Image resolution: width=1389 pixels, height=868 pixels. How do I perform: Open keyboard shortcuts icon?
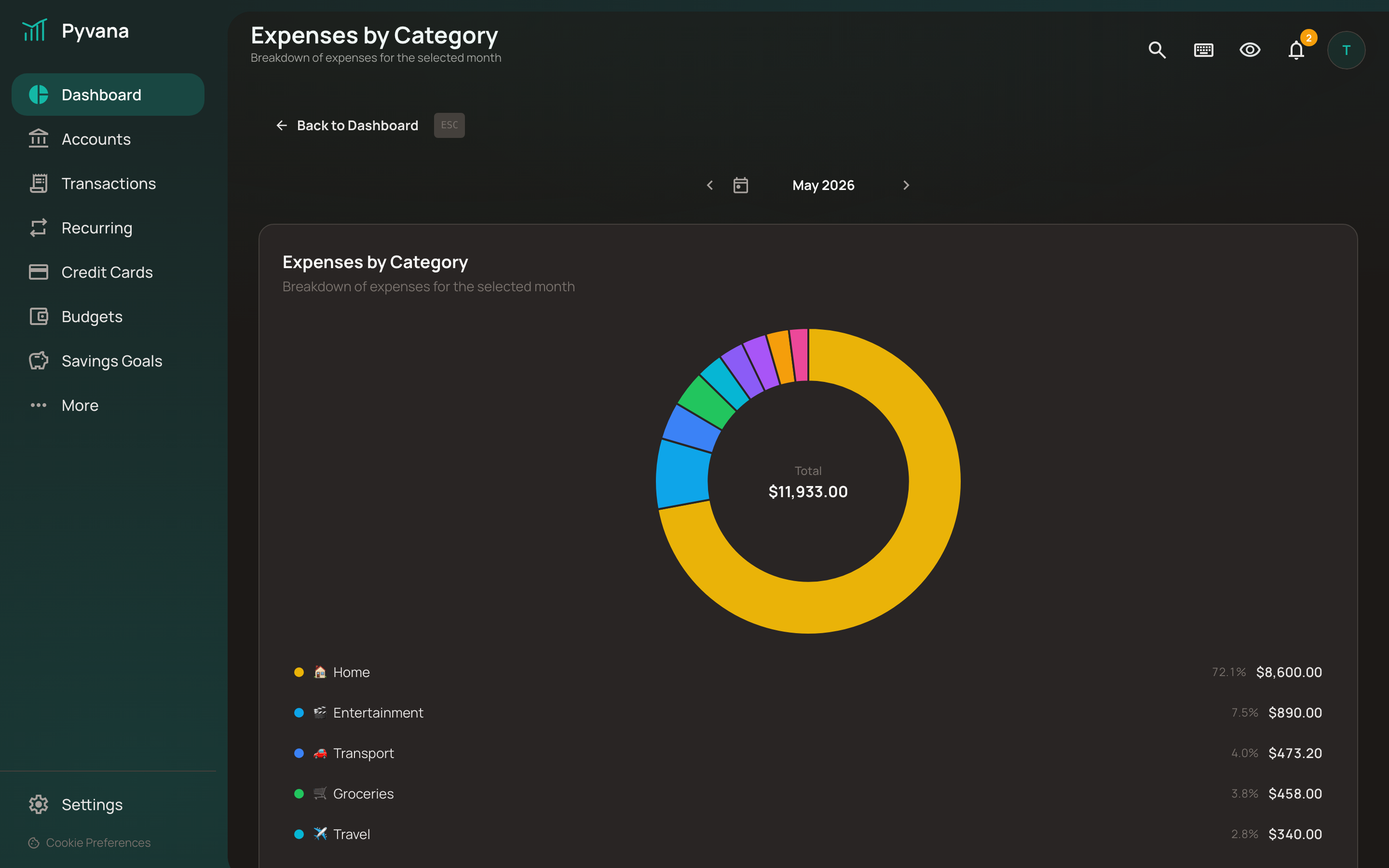point(1203,50)
